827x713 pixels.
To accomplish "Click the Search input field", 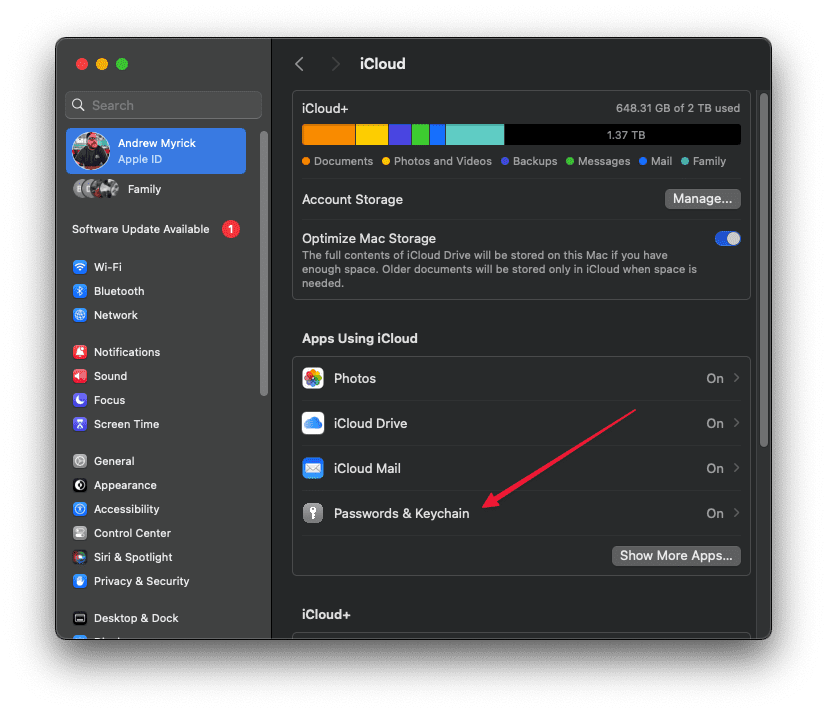I will [164, 105].
